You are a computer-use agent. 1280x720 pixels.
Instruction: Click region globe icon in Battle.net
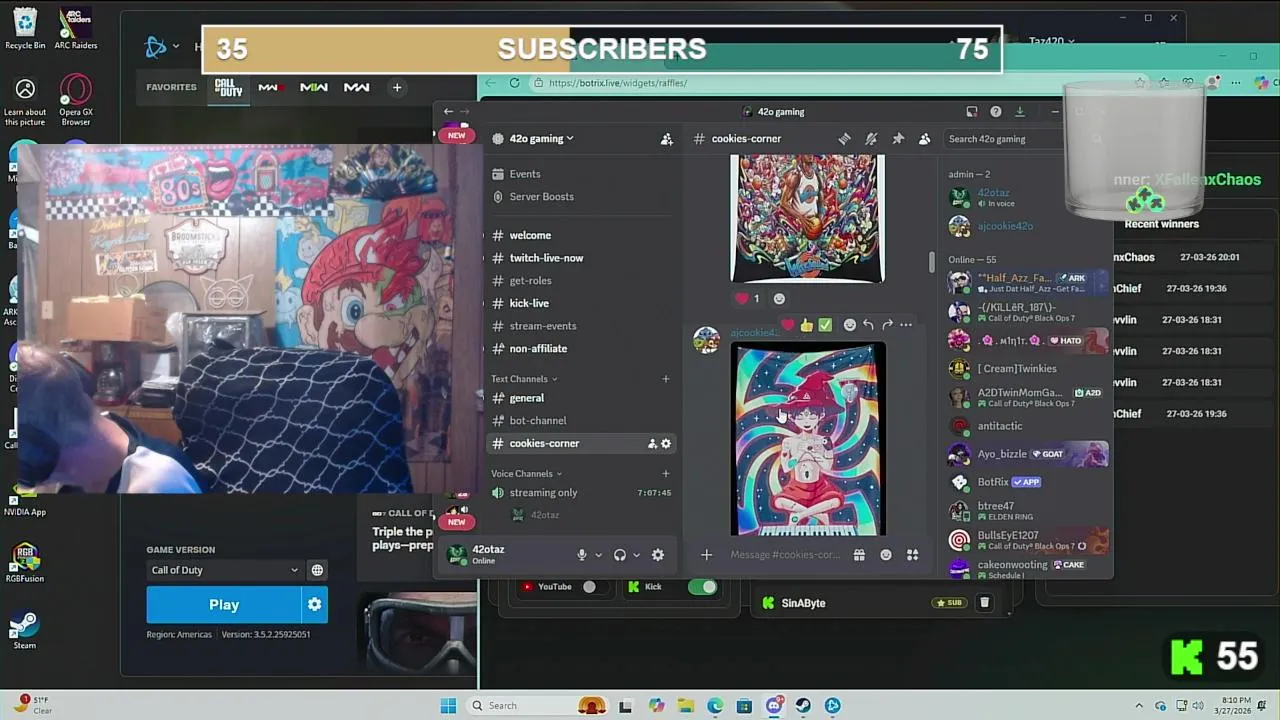(x=317, y=570)
